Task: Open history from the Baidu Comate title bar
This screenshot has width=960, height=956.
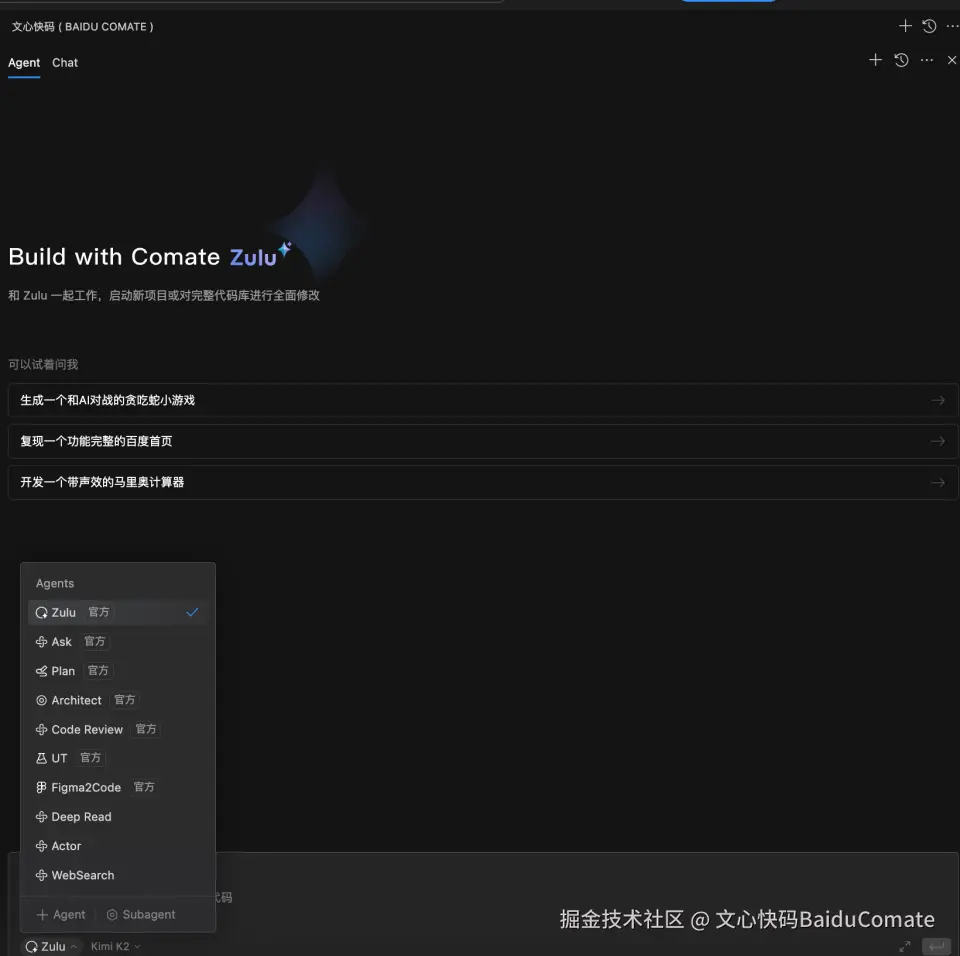Action: 929,26
